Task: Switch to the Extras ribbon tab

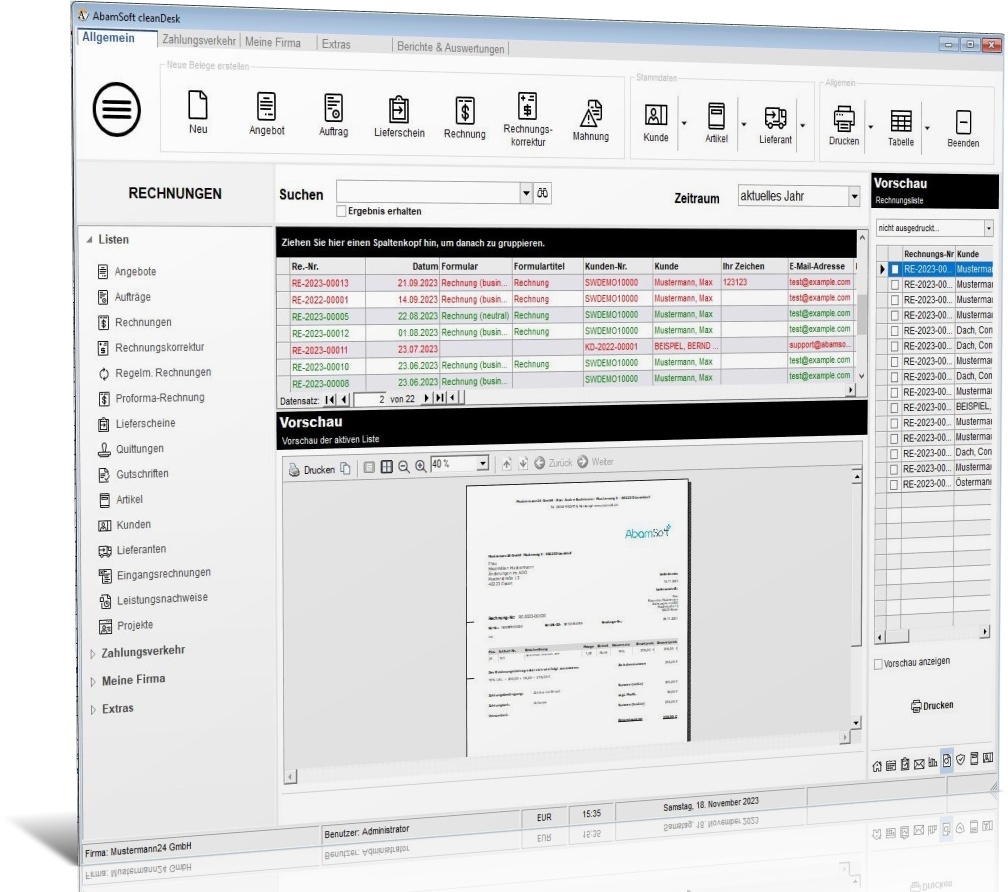Action: point(336,44)
